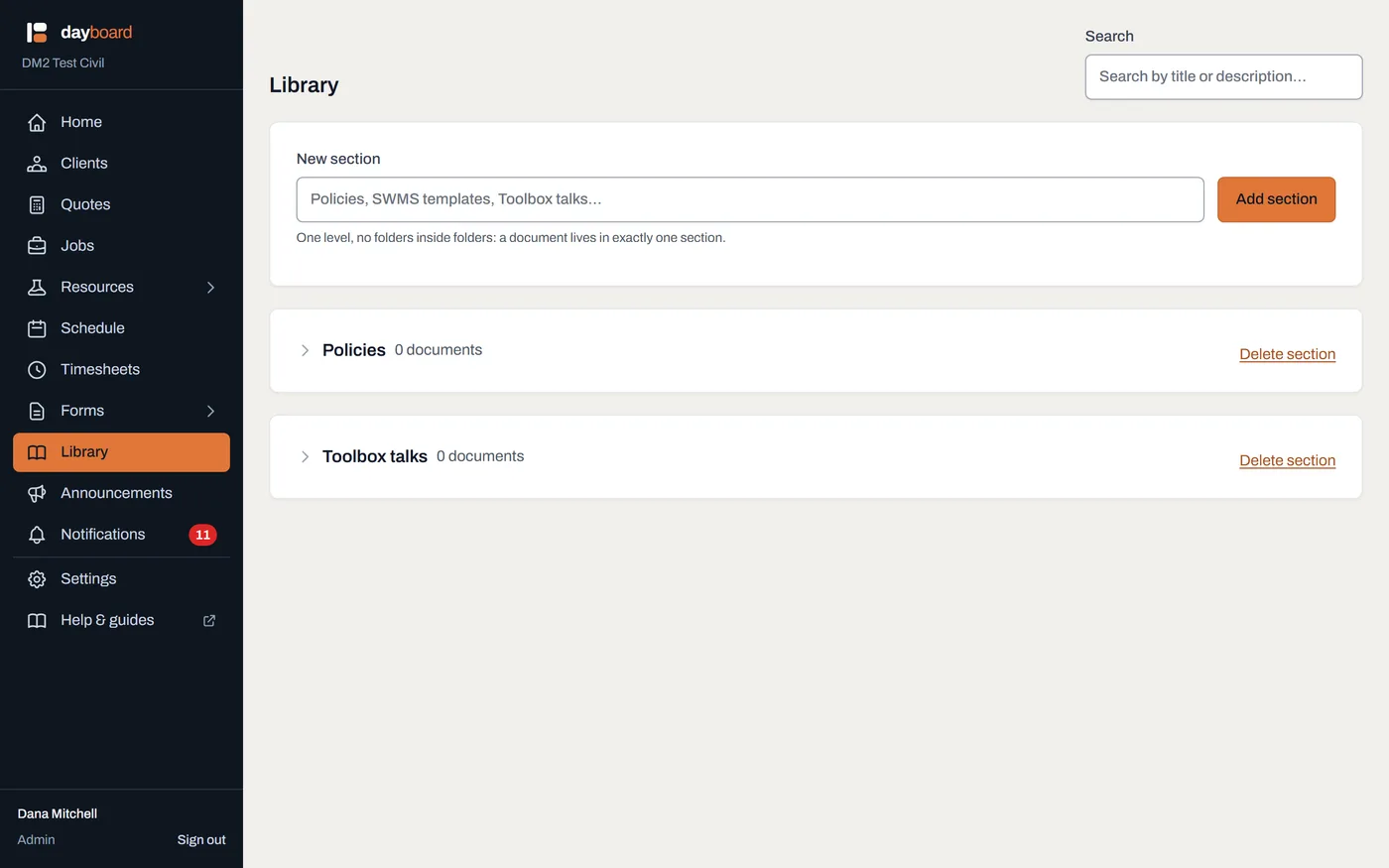1389x868 pixels.
Task: Click the Jobs briefcase icon
Action: point(37,246)
